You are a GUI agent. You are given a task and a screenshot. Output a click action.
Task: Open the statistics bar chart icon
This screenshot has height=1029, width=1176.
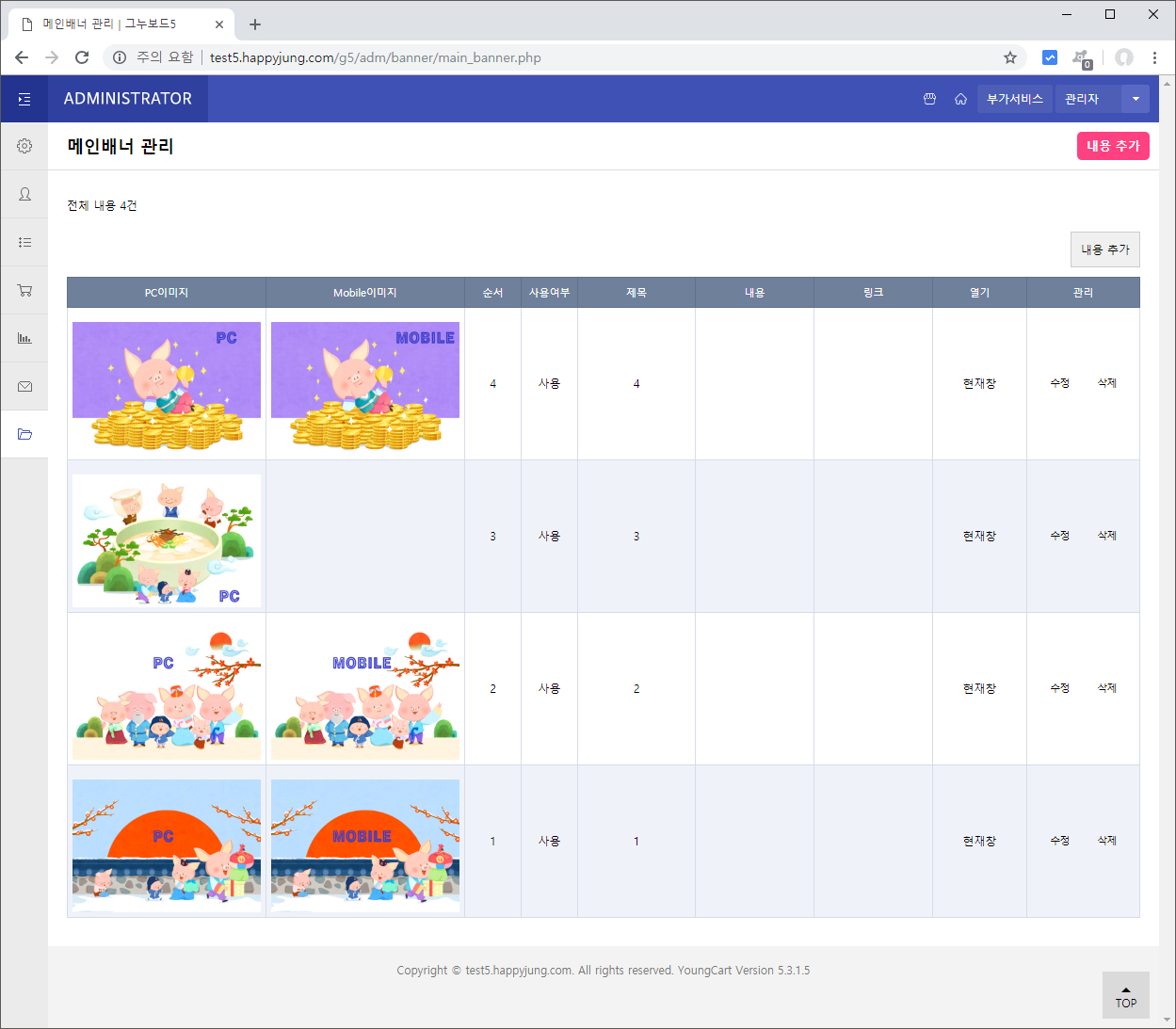pyautogui.click(x=24, y=338)
